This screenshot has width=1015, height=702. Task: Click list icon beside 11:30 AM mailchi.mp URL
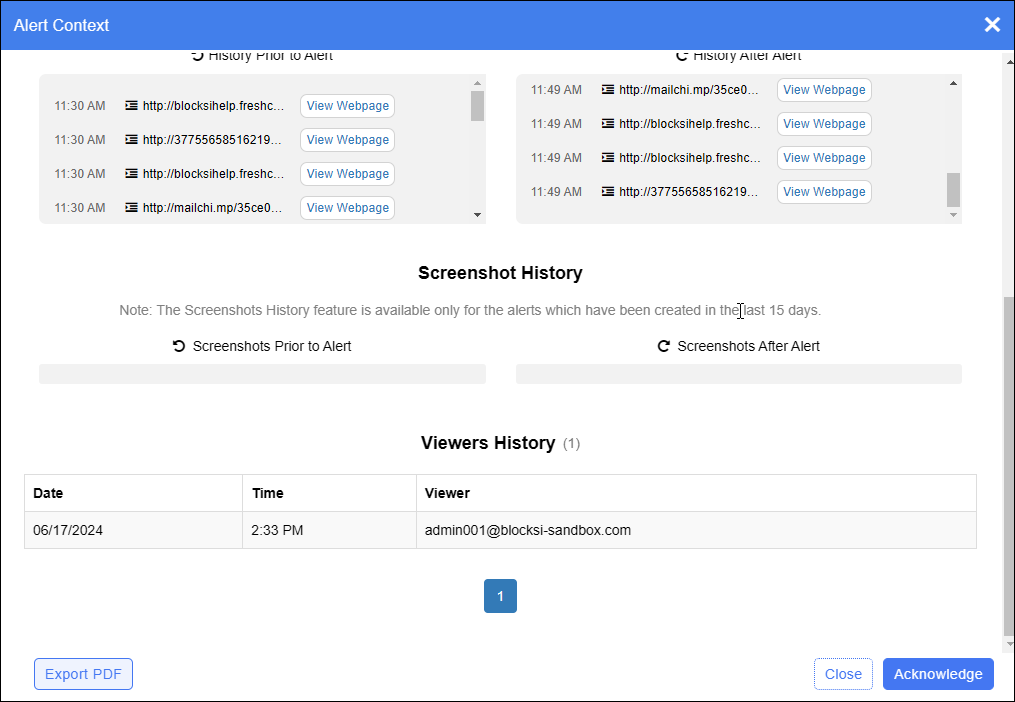click(x=131, y=207)
